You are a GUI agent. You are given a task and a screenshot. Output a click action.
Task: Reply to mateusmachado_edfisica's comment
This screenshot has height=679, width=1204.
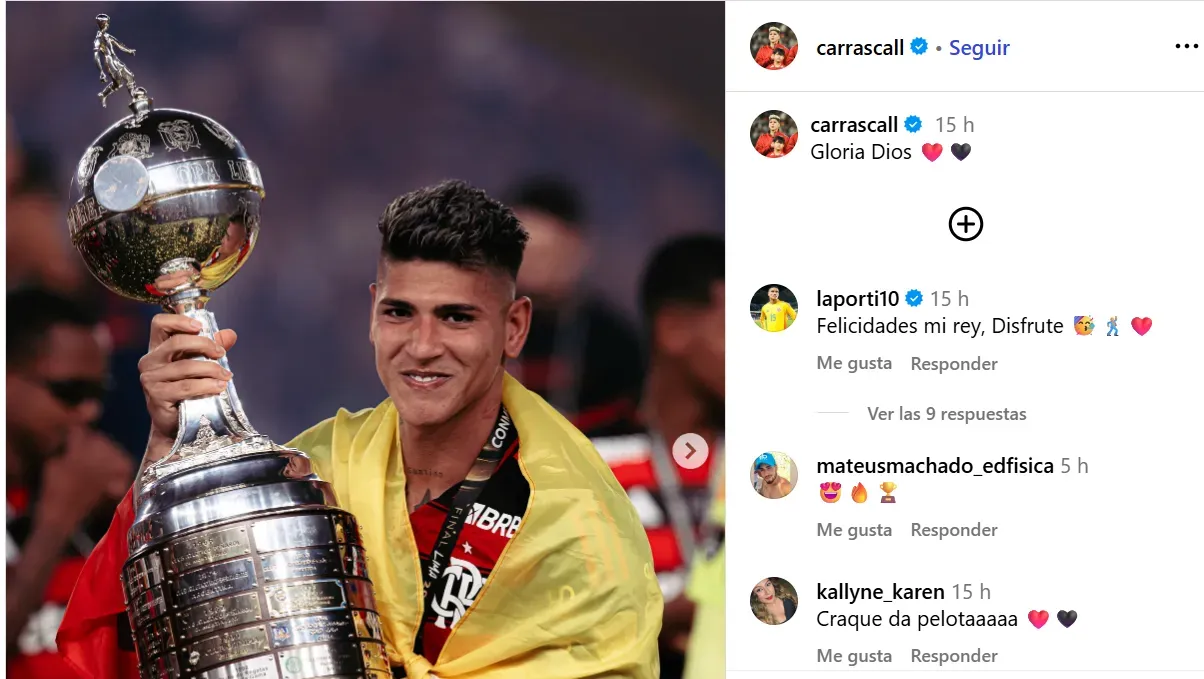[954, 530]
